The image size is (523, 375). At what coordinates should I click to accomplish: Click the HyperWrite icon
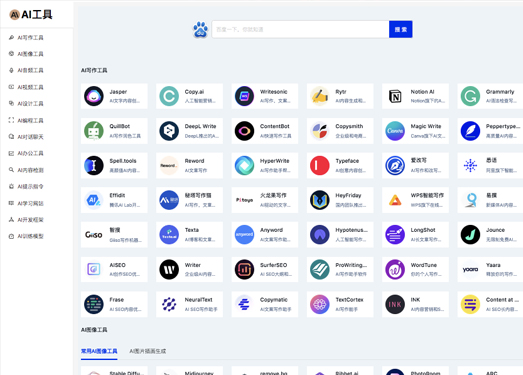tap(244, 165)
